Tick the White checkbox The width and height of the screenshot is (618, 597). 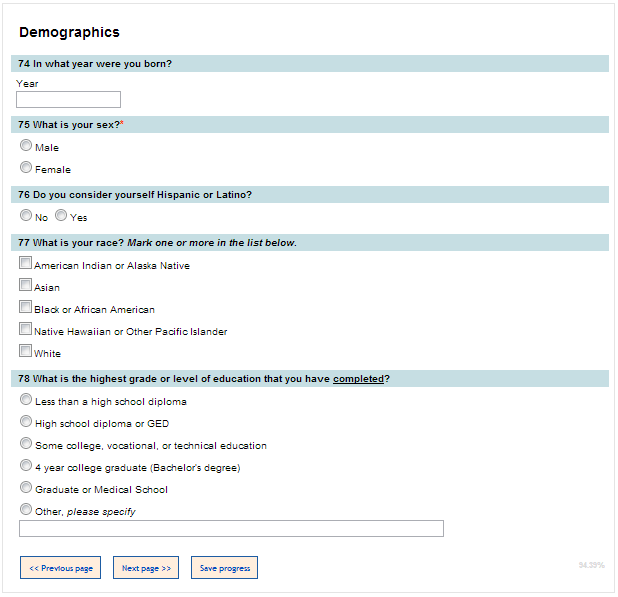(25, 352)
